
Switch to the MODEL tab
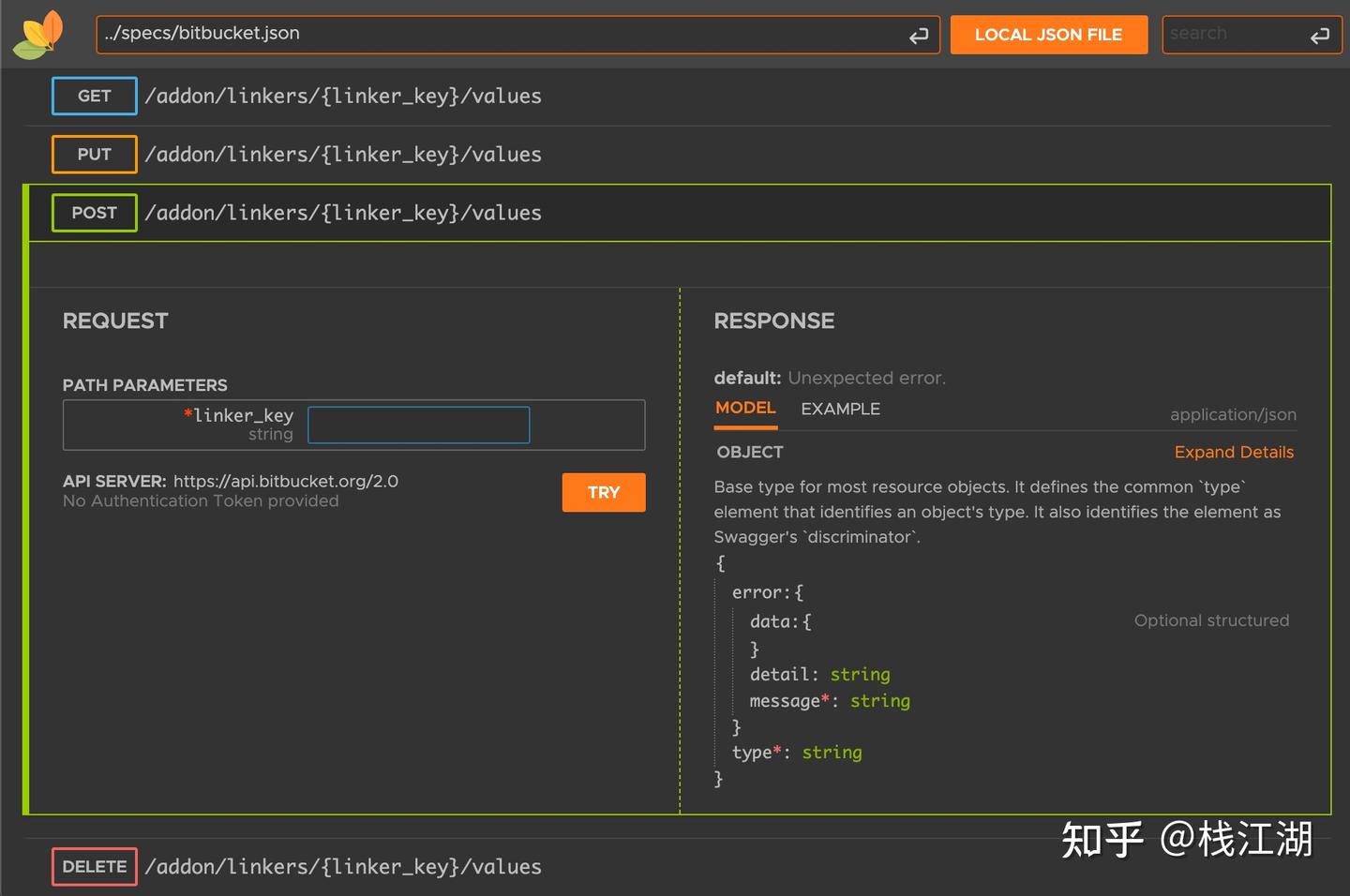pos(745,409)
